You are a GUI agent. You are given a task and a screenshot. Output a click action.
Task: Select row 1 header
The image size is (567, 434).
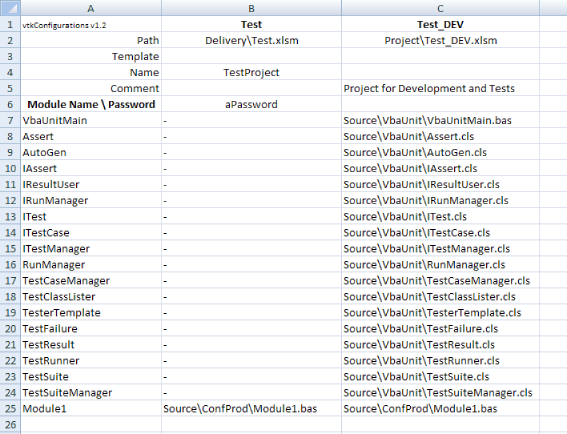point(10,24)
